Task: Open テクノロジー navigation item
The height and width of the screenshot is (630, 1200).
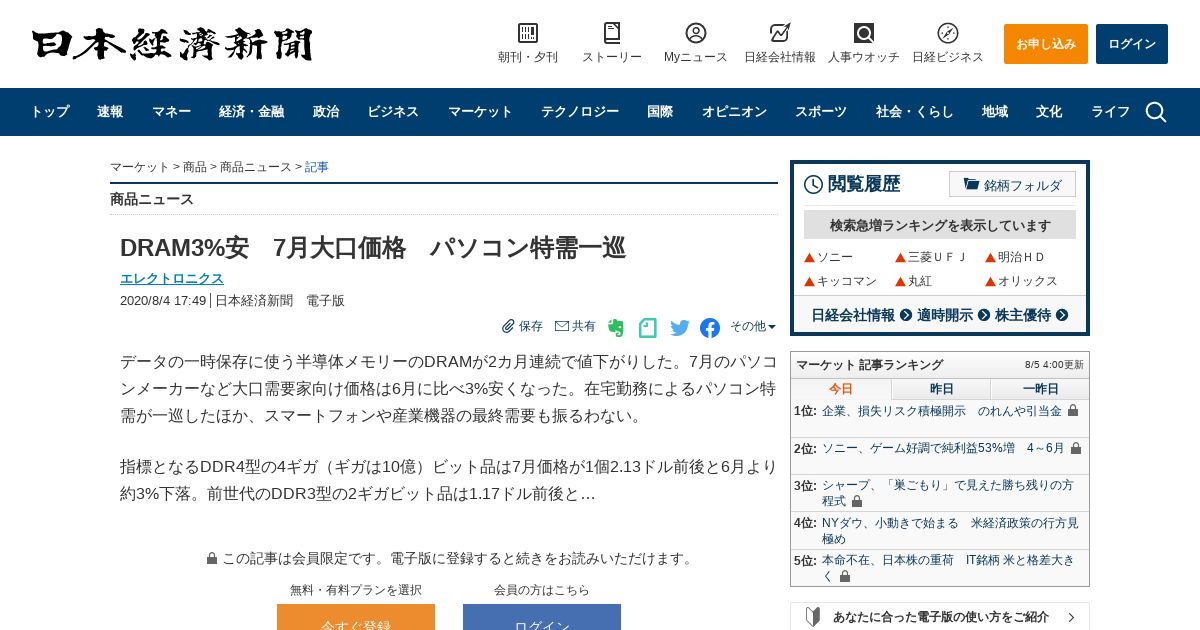Action: coord(580,112)
